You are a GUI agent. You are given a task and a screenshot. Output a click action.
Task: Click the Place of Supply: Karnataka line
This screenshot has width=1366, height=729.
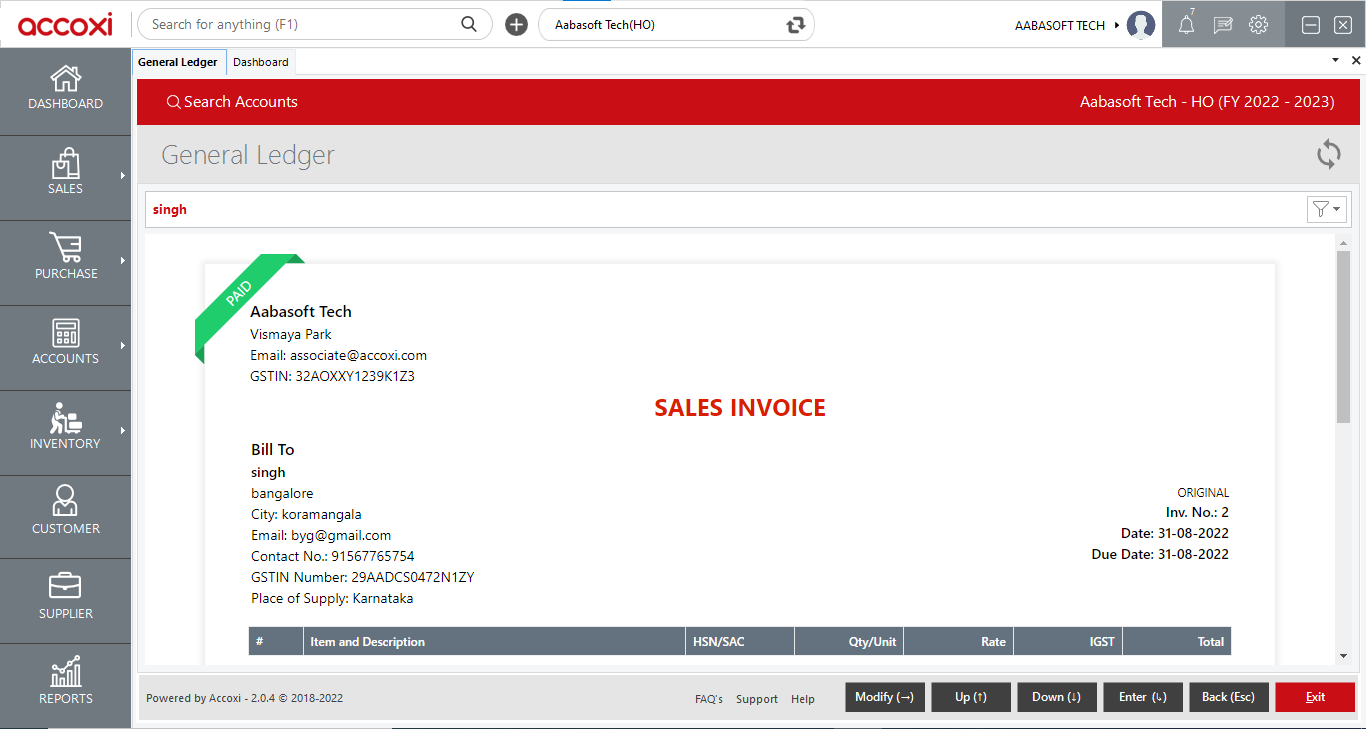tap(332, 598)
